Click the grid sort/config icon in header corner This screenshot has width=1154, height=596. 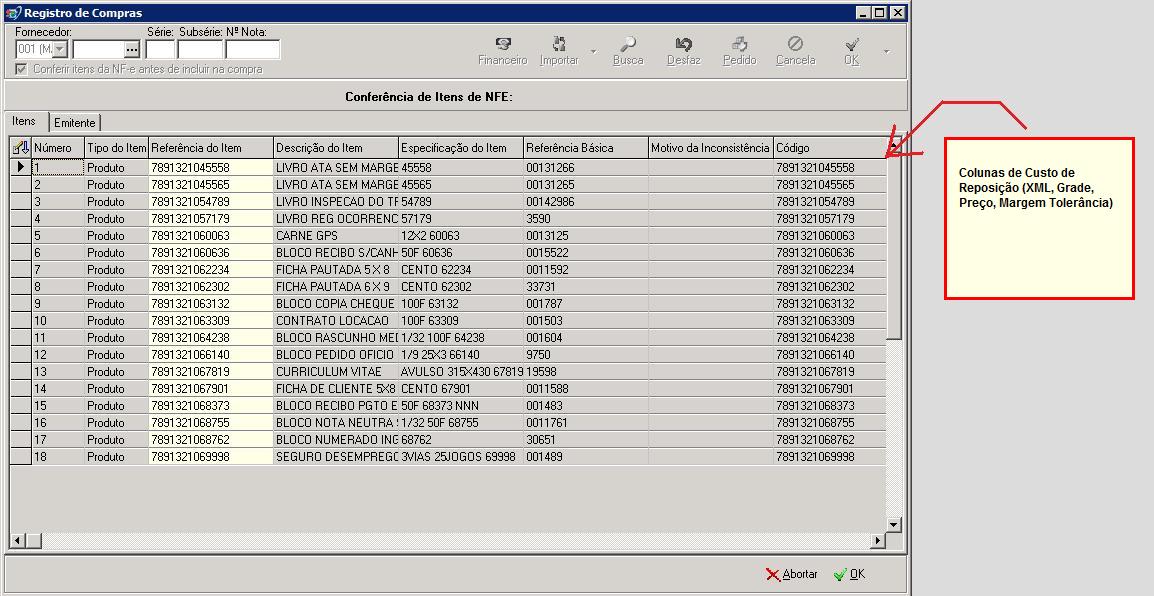[21, 148]
